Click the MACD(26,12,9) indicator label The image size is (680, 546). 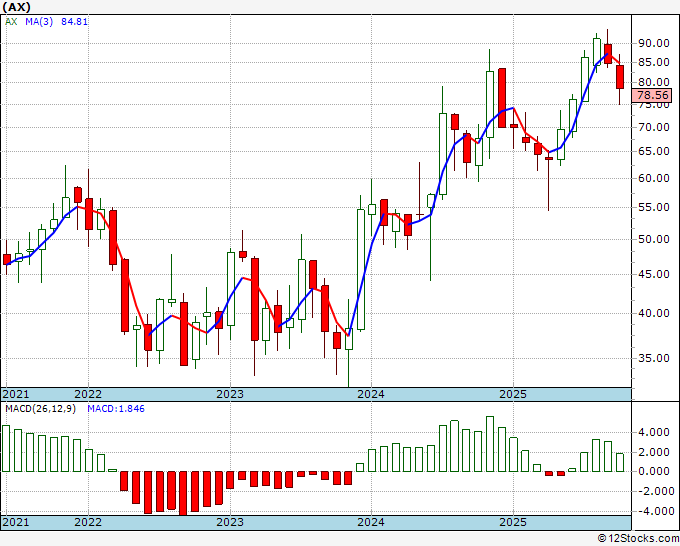[x=40, y=409]
